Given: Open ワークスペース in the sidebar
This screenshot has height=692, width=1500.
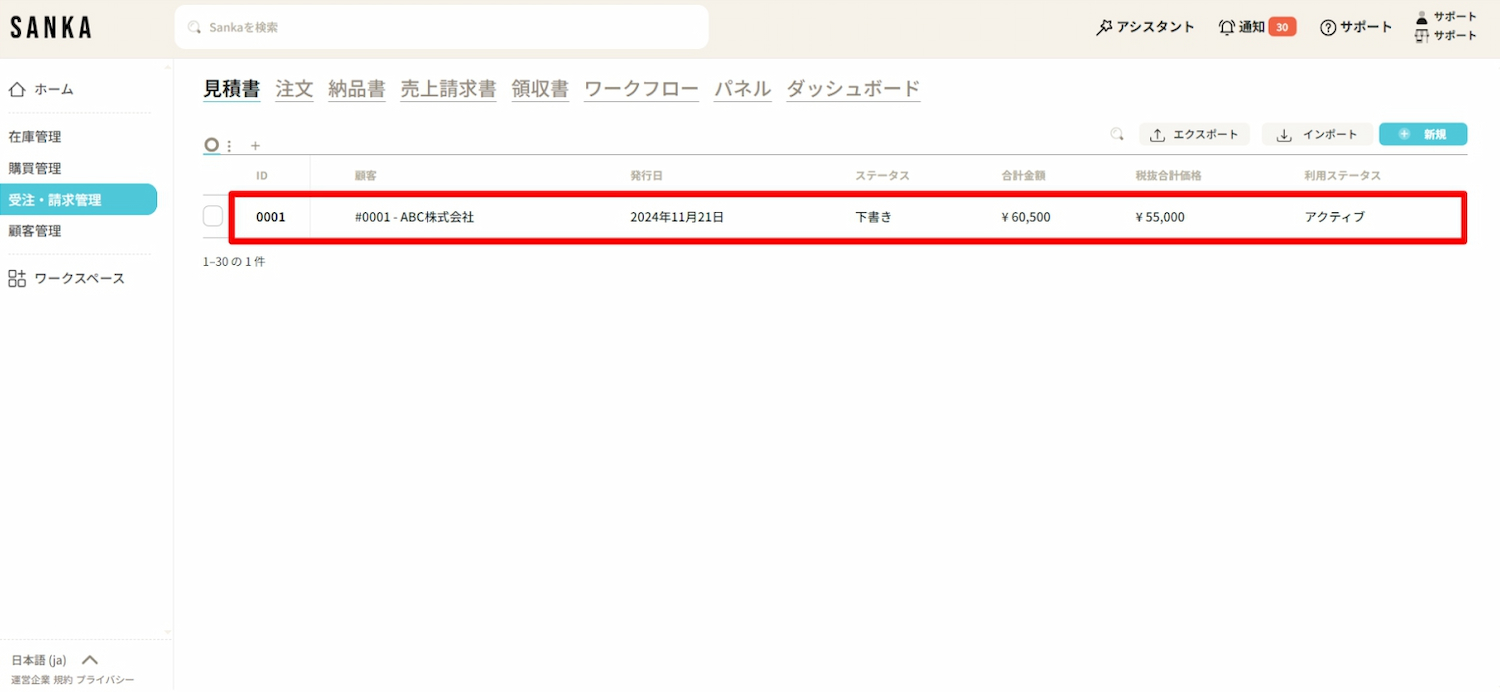Looking at the screenshot, I should point(67,278).
